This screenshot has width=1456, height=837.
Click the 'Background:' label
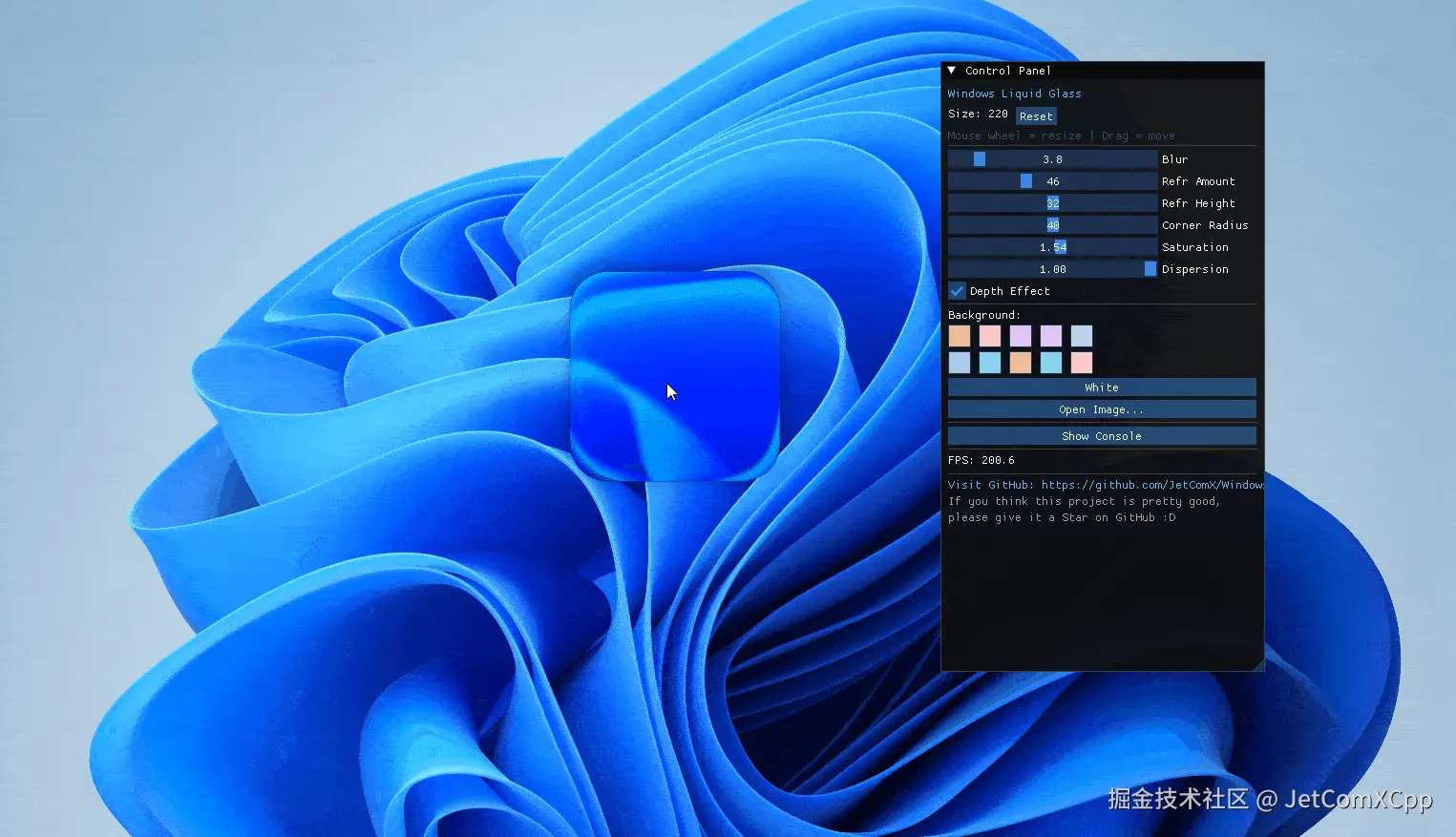pos(983,315)
